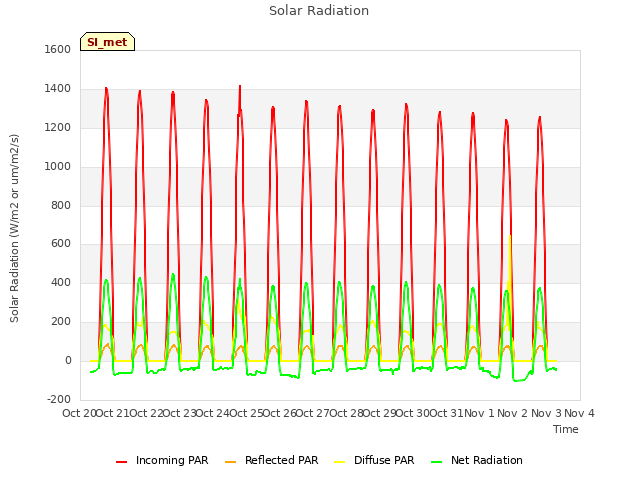Screen dimensions: 640x480
Task: Select the Net Radiation legend label
Action: tap(487, 460)
